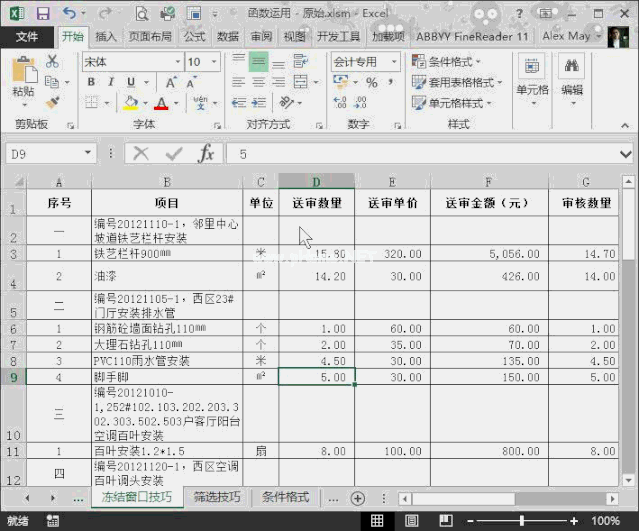The width and height of the screenshot is (639, 531).
Task: Decrease the indent level
Action: 239,103
